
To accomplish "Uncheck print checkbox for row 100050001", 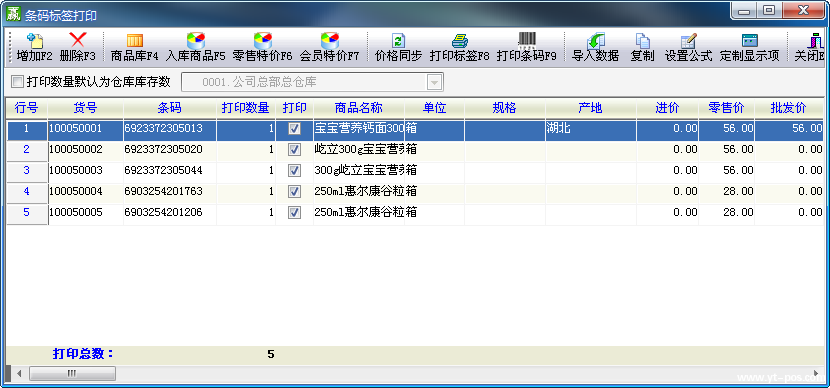I will [x=294, y=129].
